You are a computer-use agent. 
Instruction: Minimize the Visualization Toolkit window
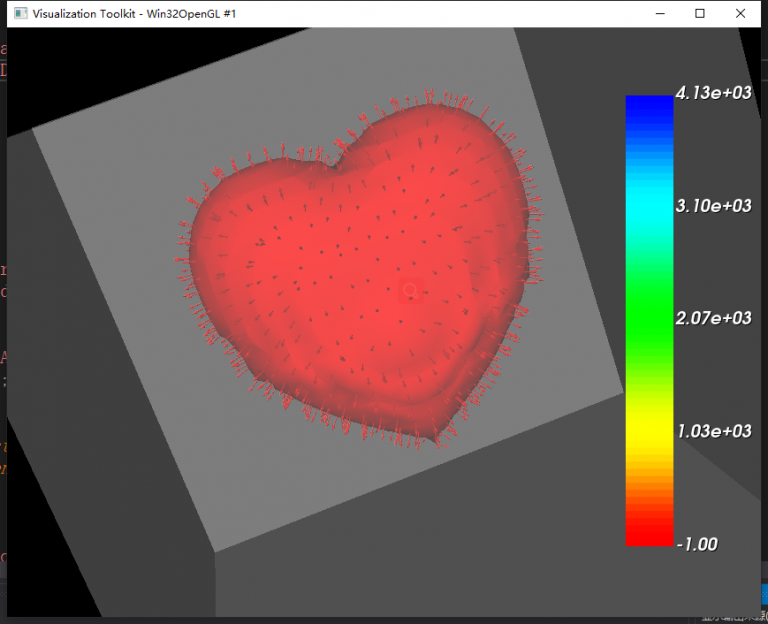pyautogui.click(x=660, y=14)
